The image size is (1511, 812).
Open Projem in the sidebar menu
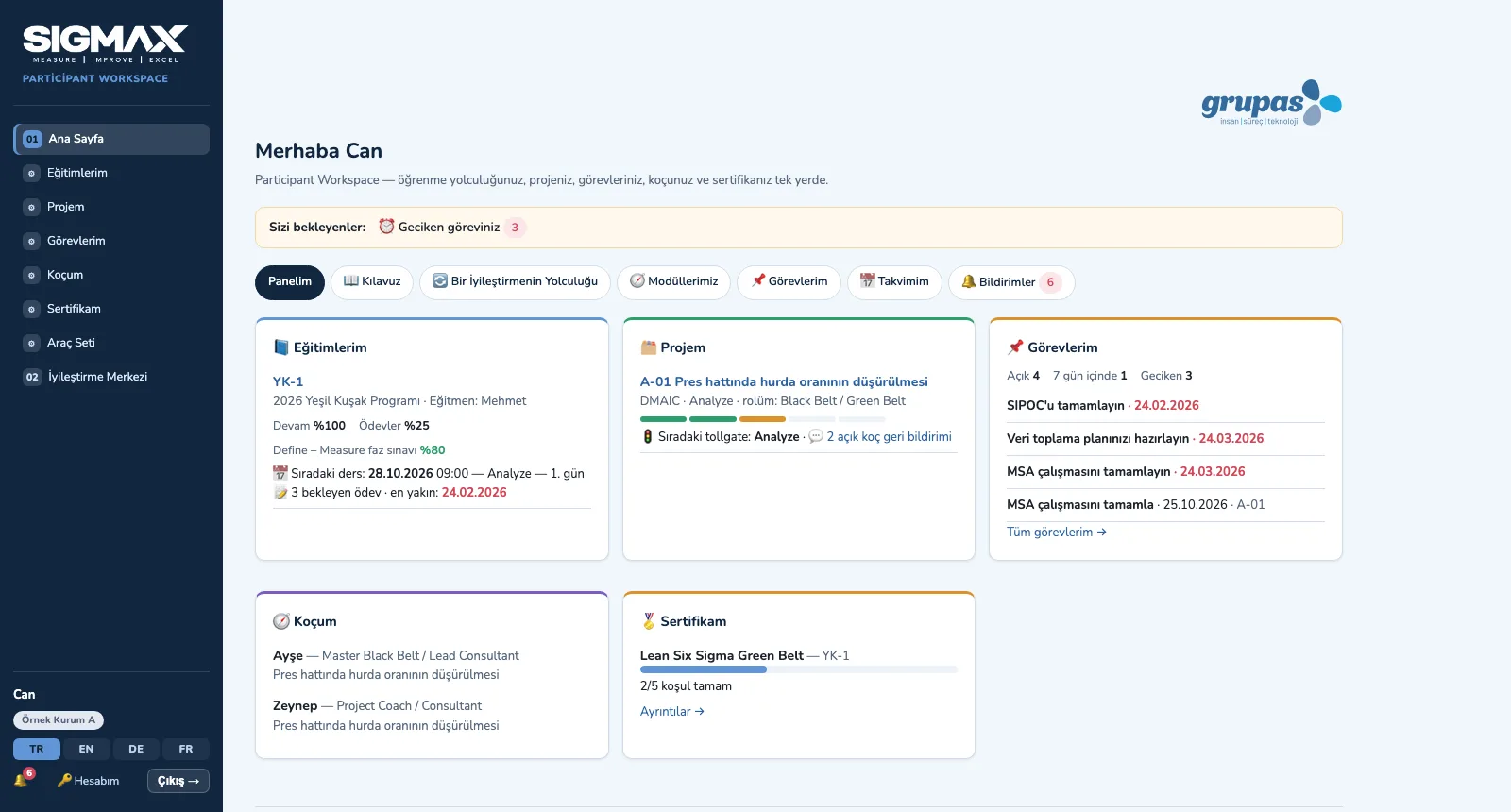tap(111, 207)
